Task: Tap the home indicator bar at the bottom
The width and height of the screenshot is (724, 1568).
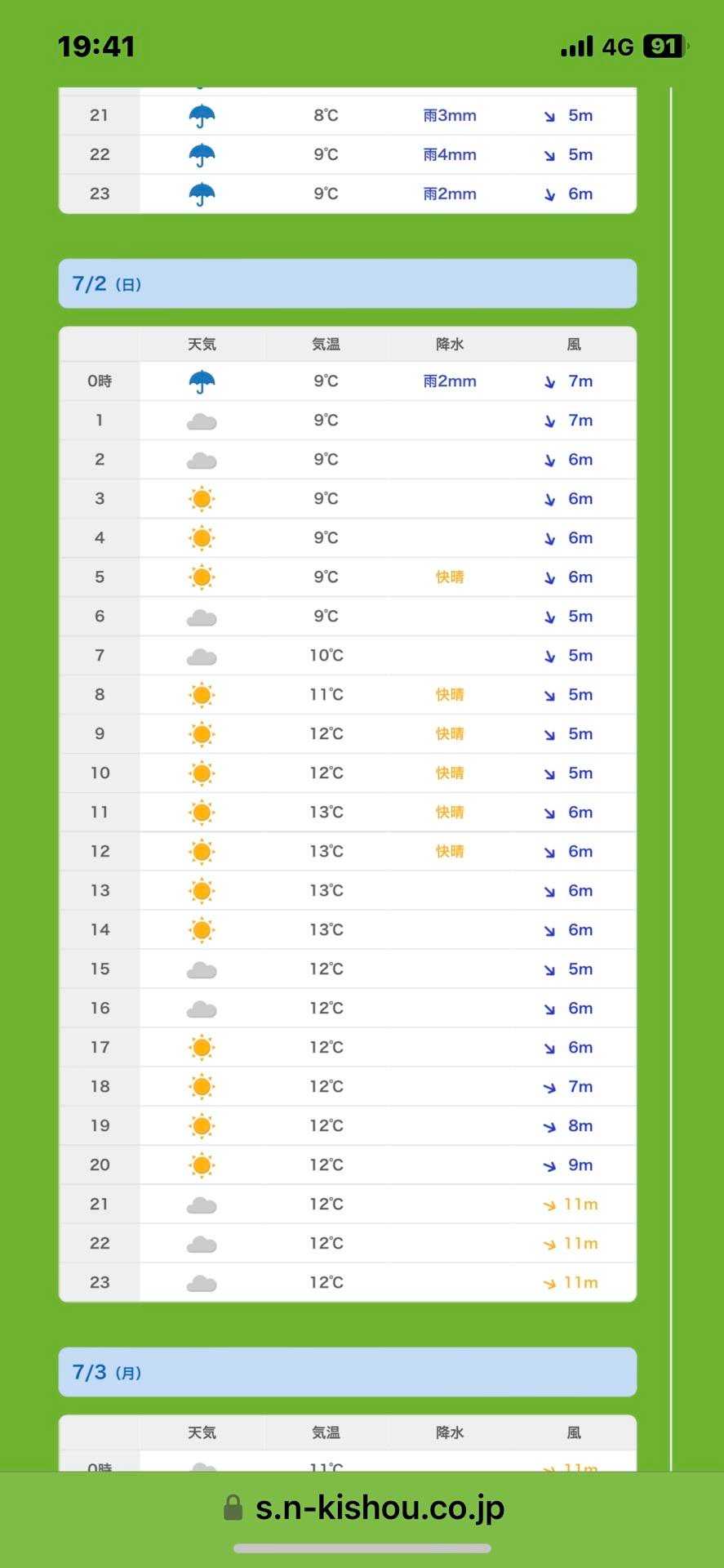Action: point(362,1548)
